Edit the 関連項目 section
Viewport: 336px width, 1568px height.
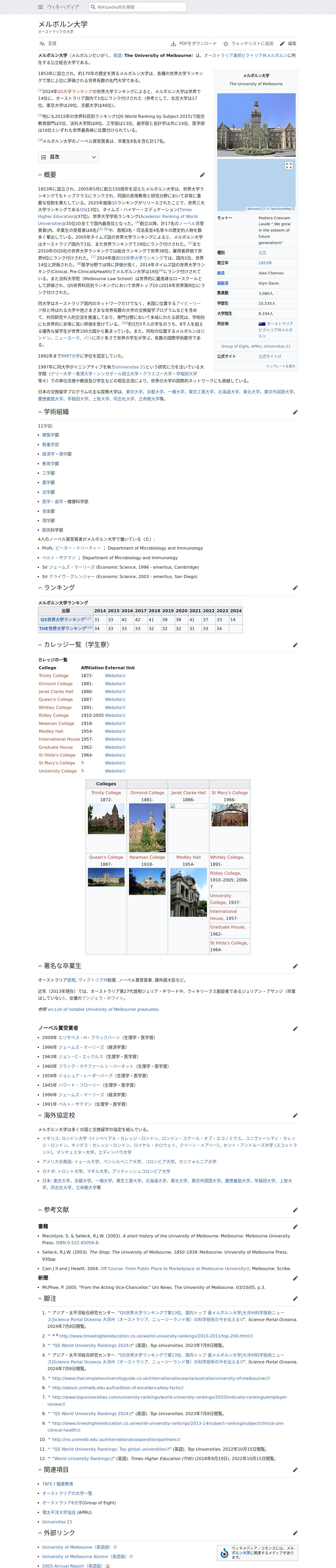[x=295, y=1470]
